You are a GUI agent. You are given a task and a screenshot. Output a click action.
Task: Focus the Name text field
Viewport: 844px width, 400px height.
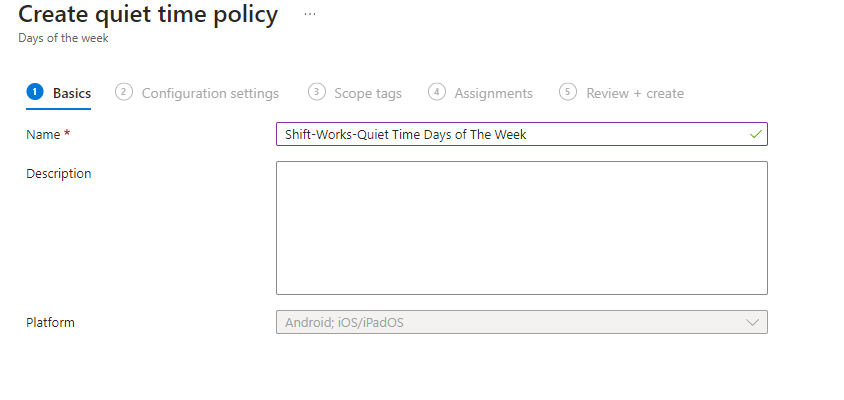510,134
